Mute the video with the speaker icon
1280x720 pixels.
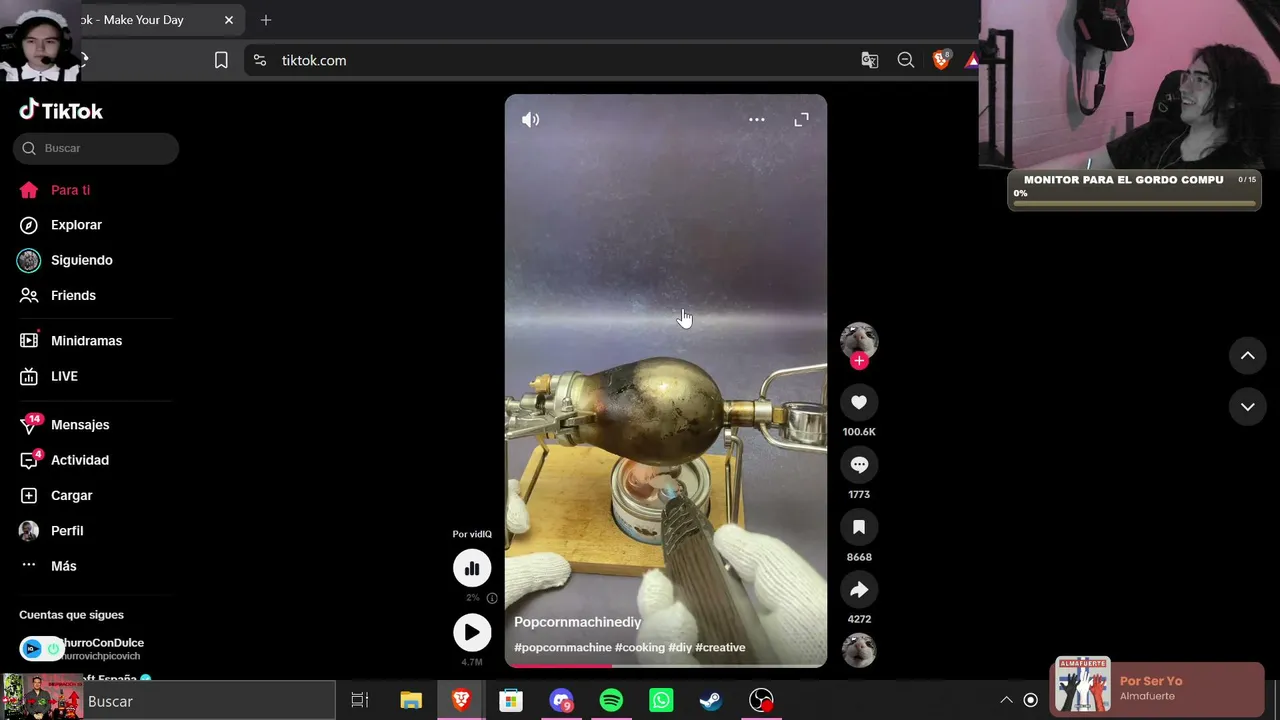(x=530, y=120)
